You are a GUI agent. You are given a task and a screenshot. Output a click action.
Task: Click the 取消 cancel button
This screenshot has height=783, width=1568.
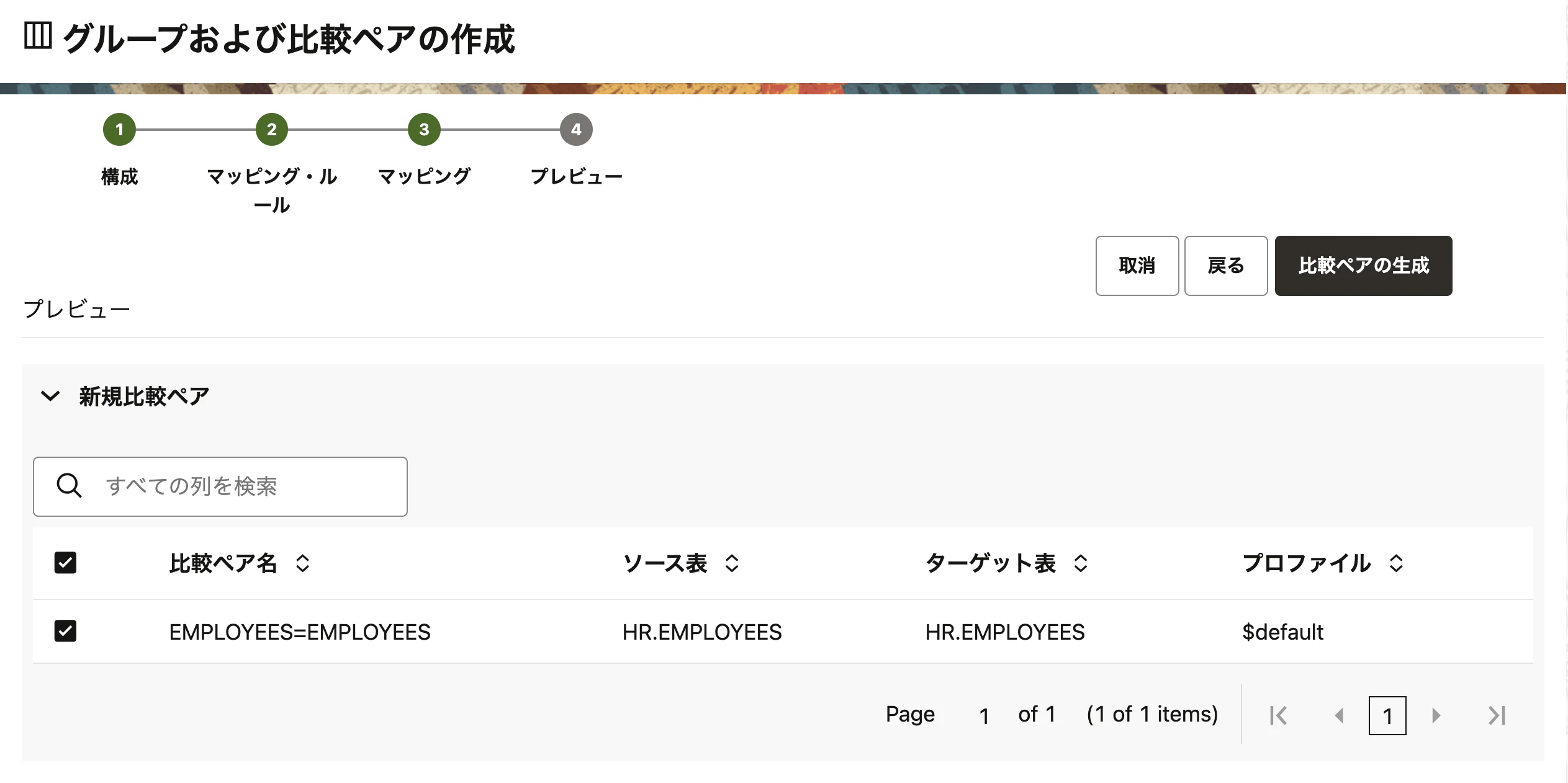[1137, 266]
